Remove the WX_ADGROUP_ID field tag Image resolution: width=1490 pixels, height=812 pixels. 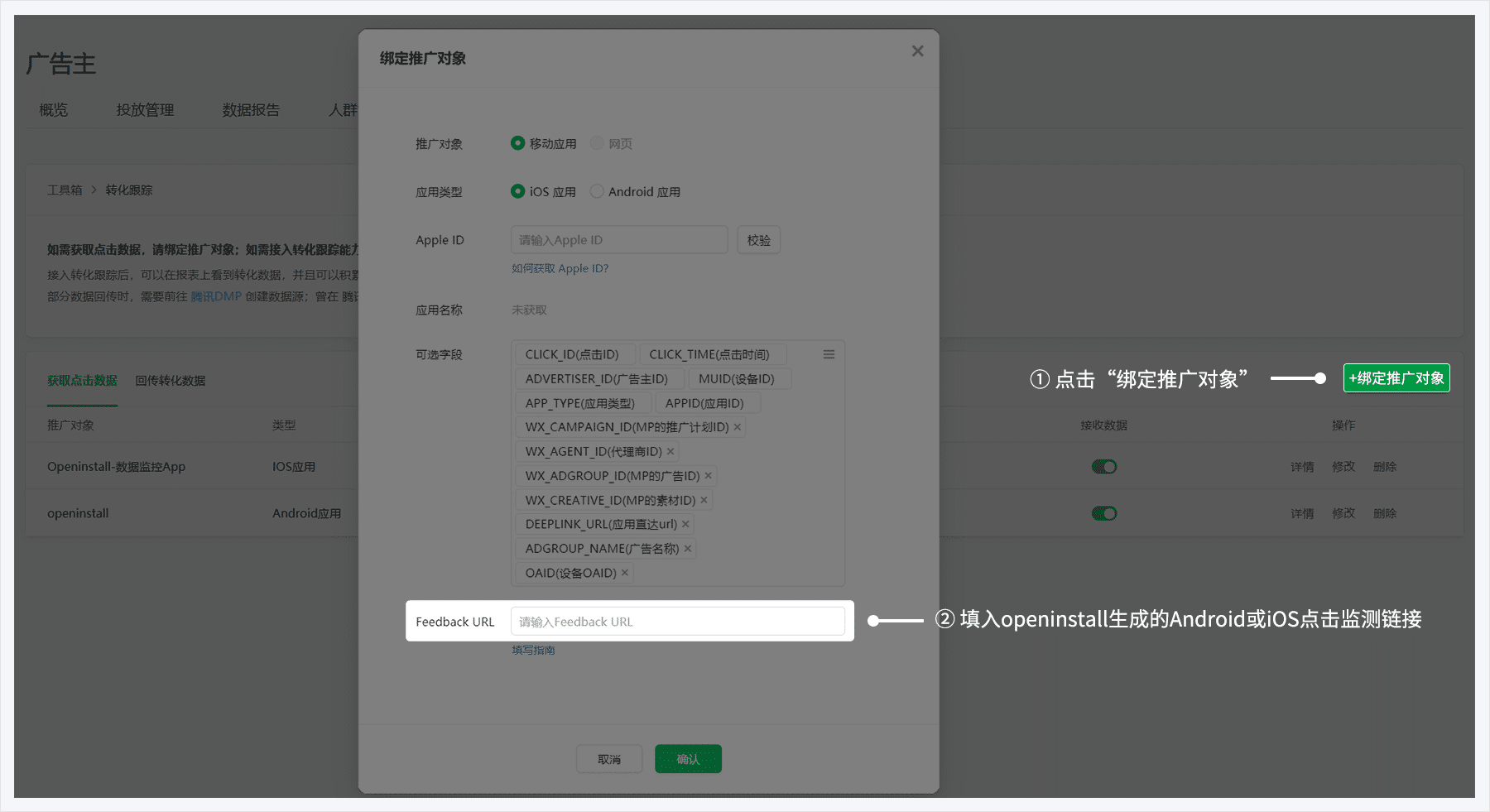coord(708,476)
